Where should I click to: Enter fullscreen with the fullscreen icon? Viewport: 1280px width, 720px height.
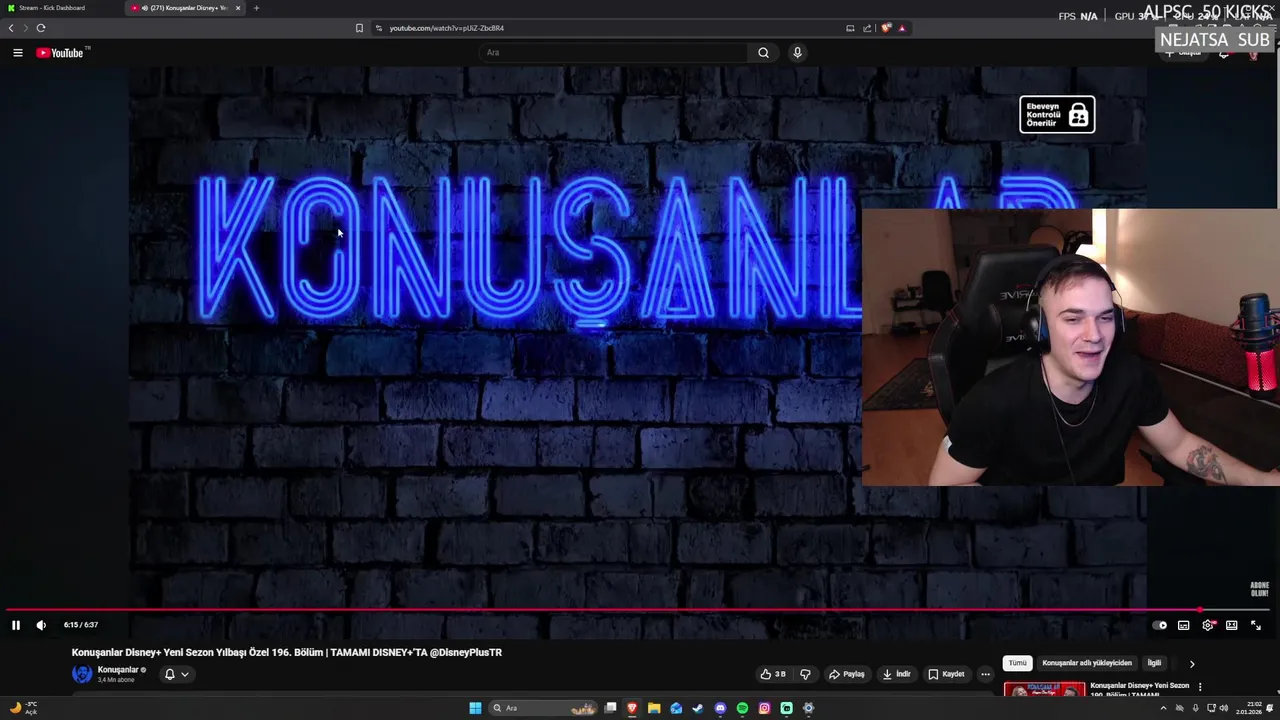tap(1256, 625)
